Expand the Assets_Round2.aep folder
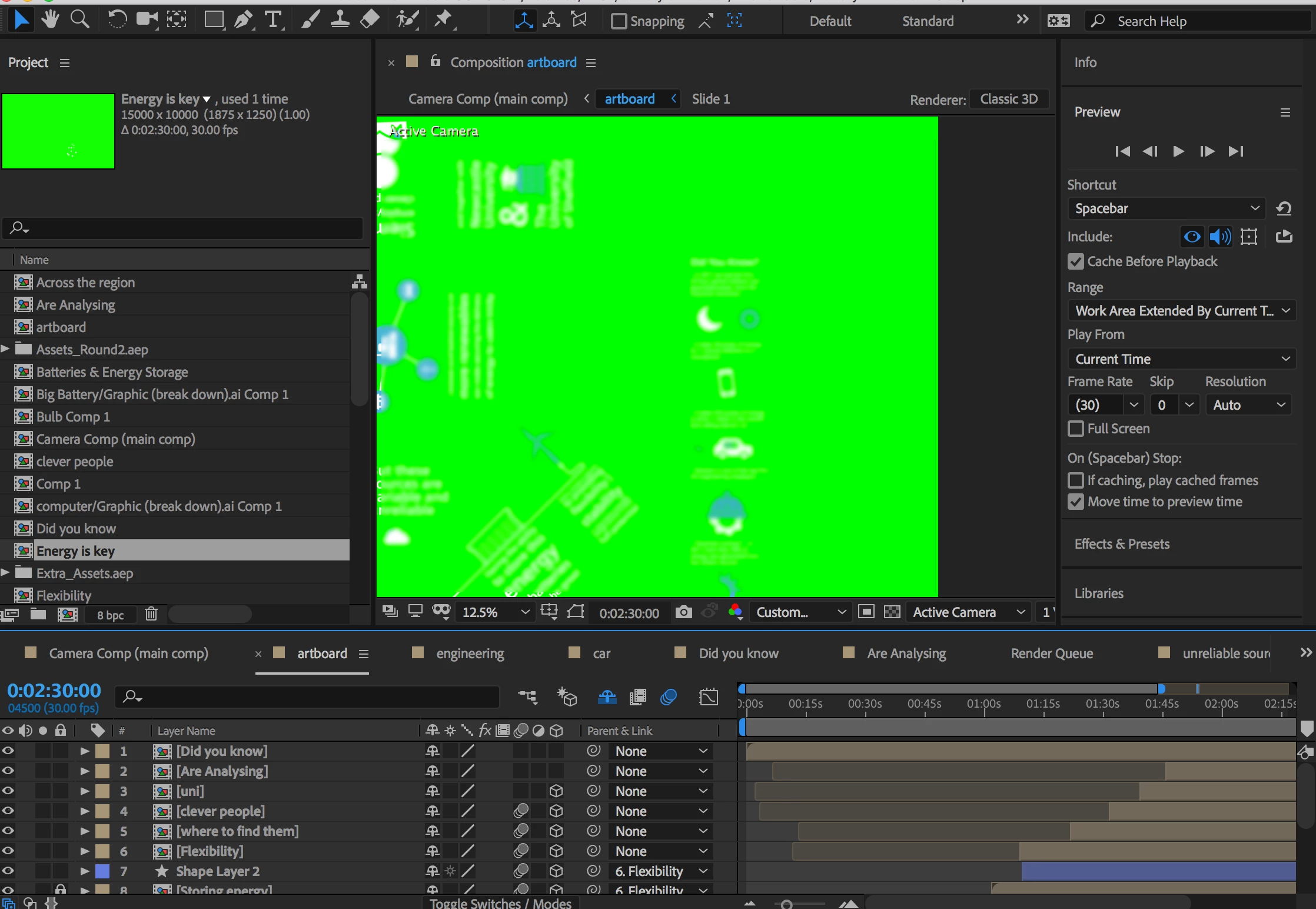 tap(5, 349)
